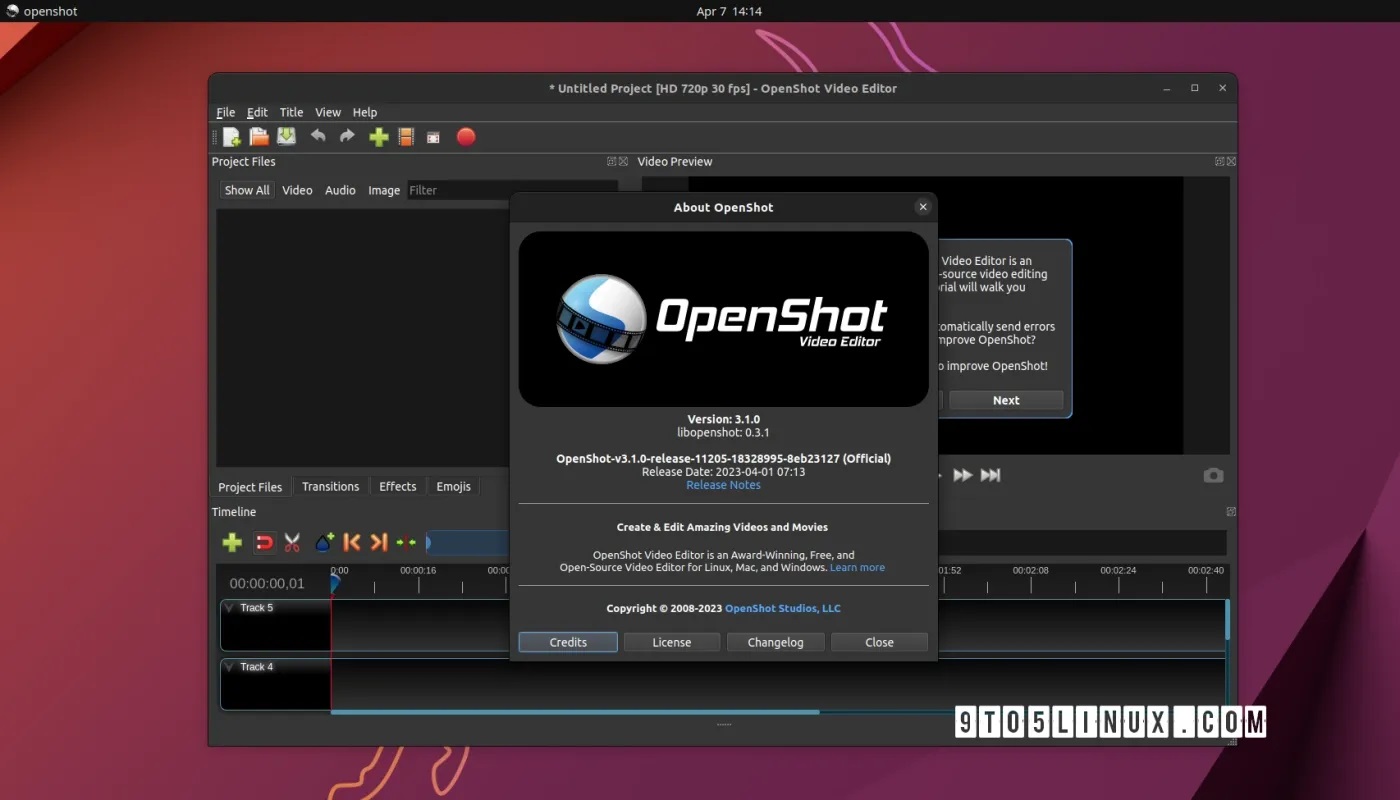The image size is (1400, 800).
Task: Close the About OpenShot dialog with X
Action: pos(923,207)
